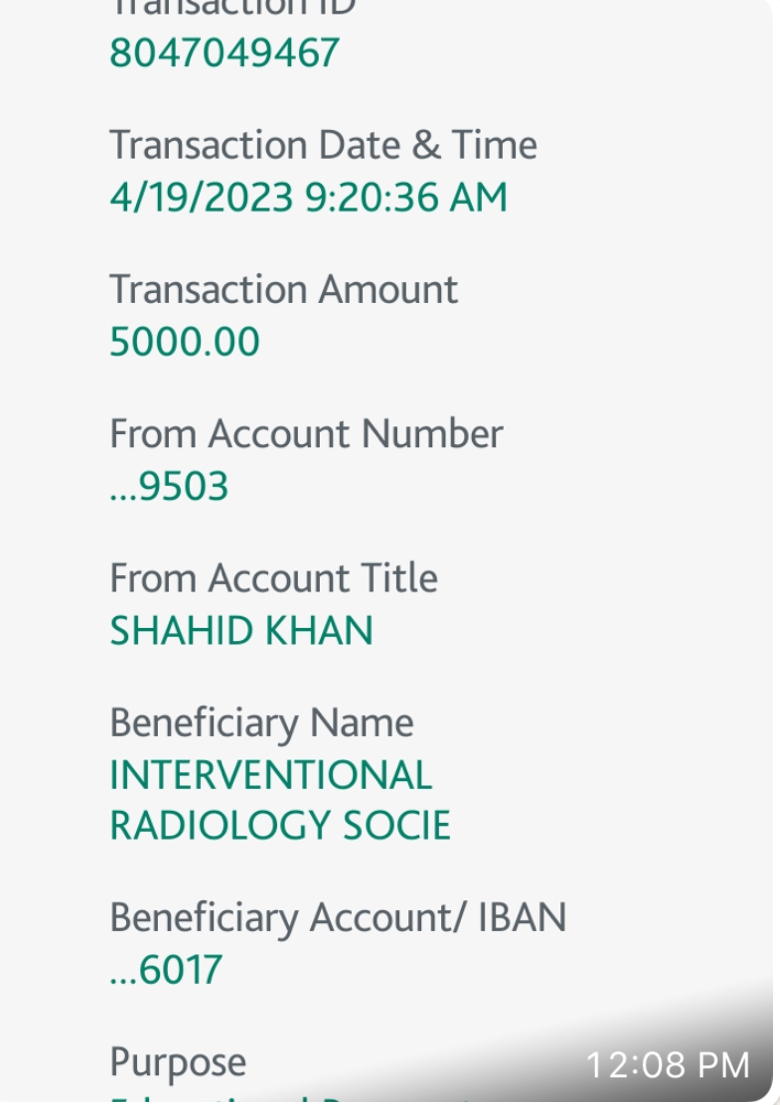Click the From Account Title label
This screenshot has height=1105, width=780.
(x=273, y=579)
